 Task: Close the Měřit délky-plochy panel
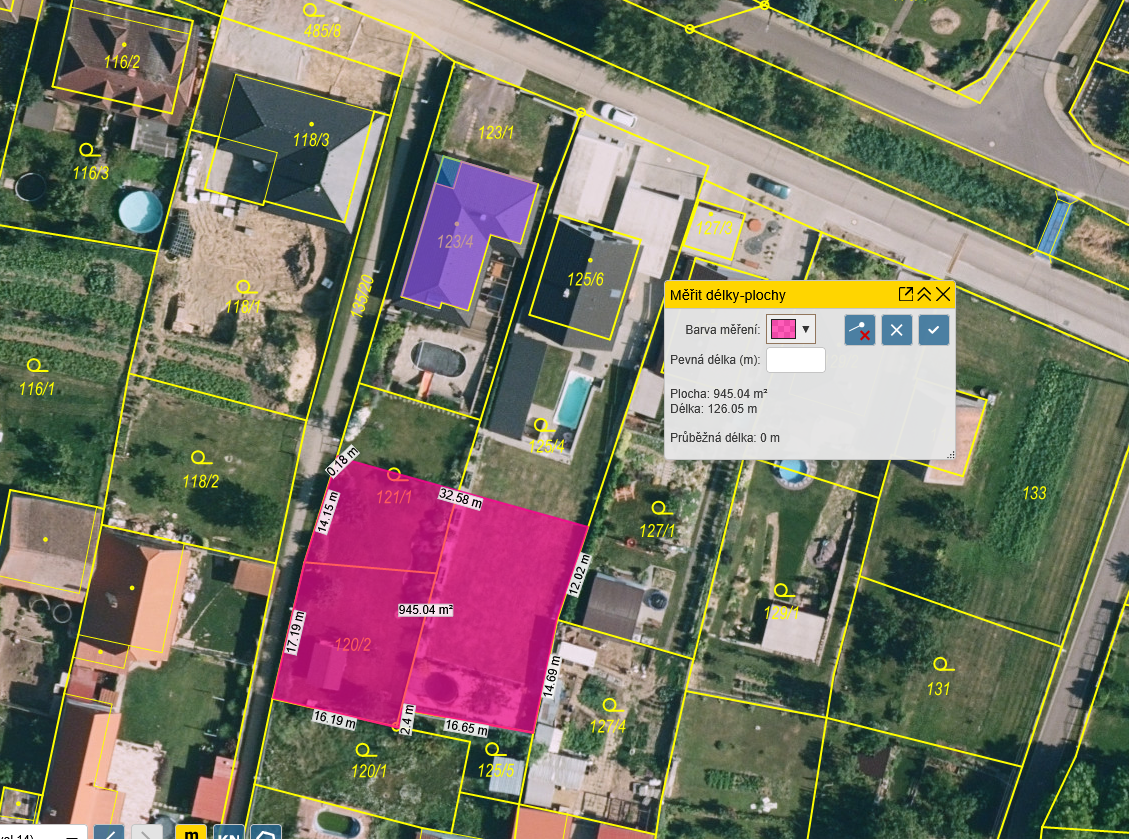943,294
